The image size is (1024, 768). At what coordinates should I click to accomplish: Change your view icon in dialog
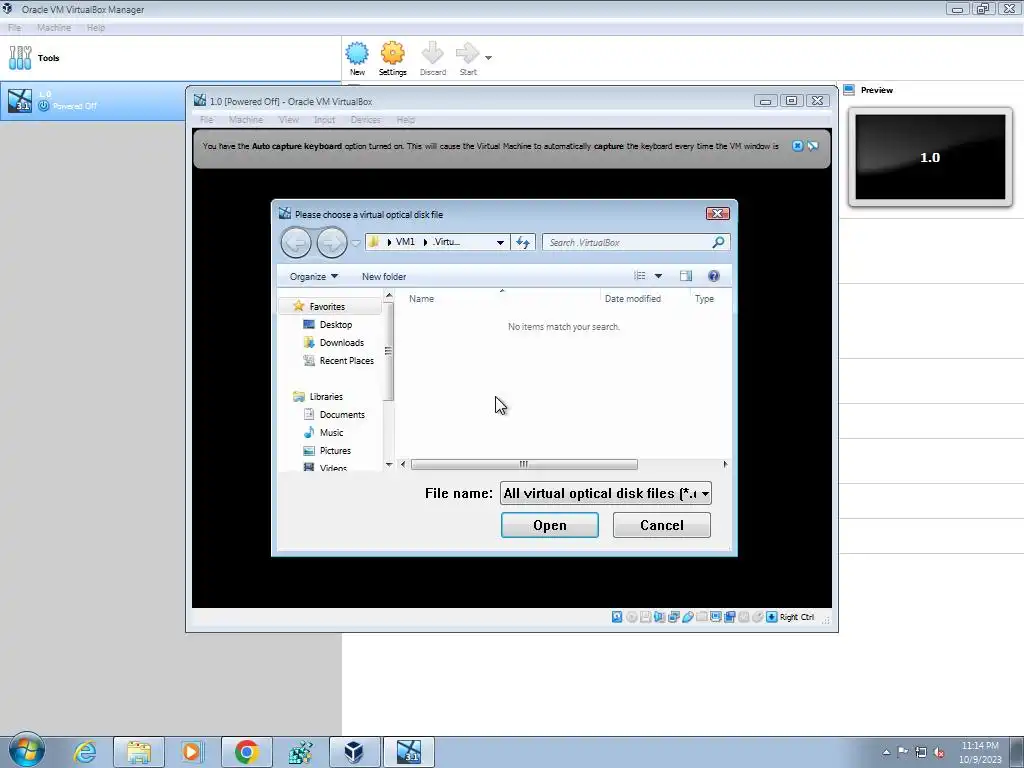point(640,276)
